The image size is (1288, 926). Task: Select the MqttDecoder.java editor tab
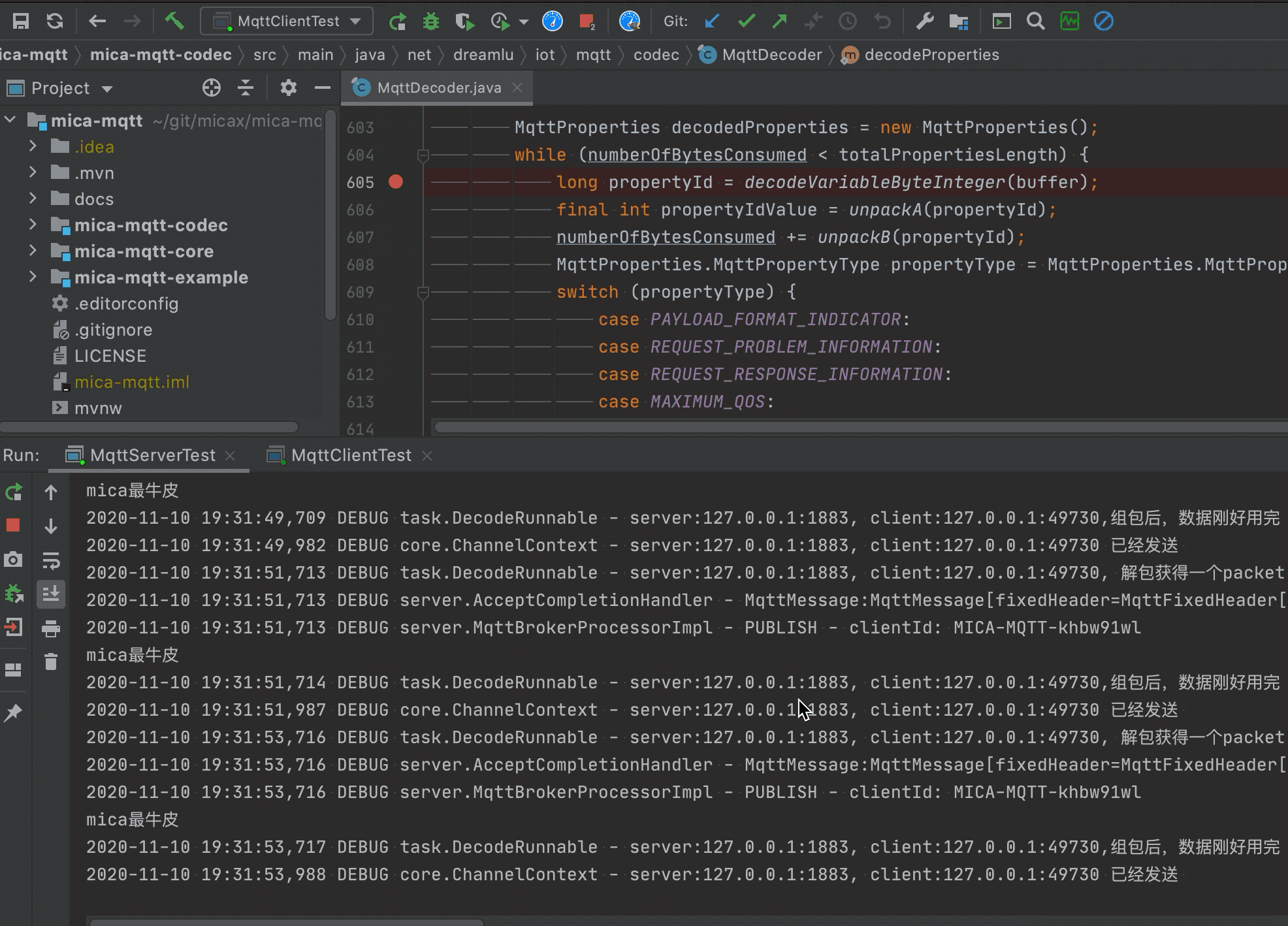tap(439, 88)
